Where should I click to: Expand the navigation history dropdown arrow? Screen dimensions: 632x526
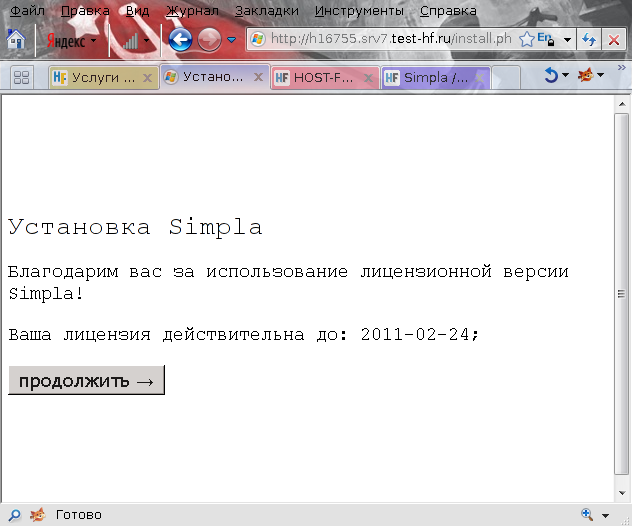point(232,40)
